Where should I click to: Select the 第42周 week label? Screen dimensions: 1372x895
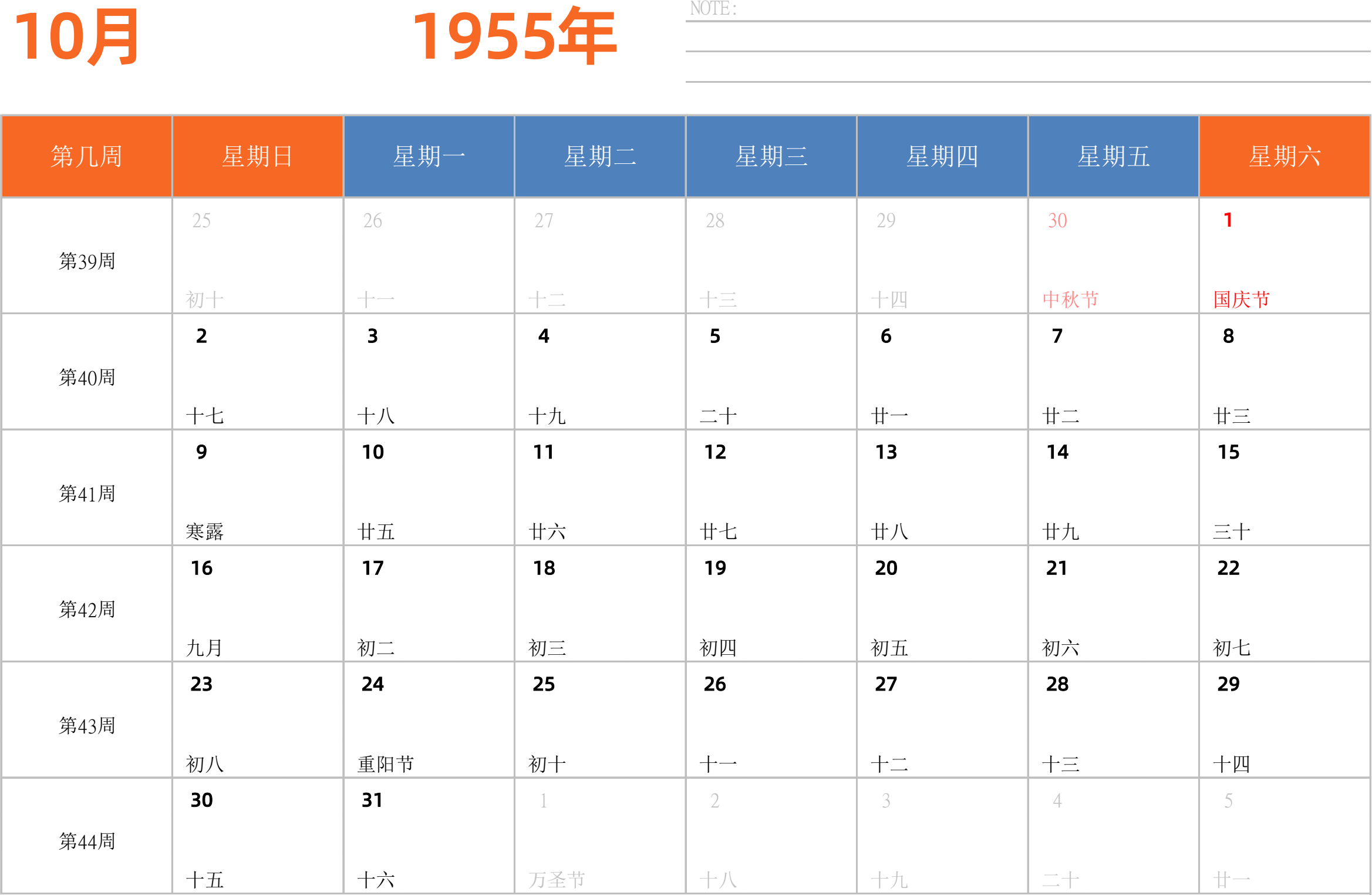86,610
